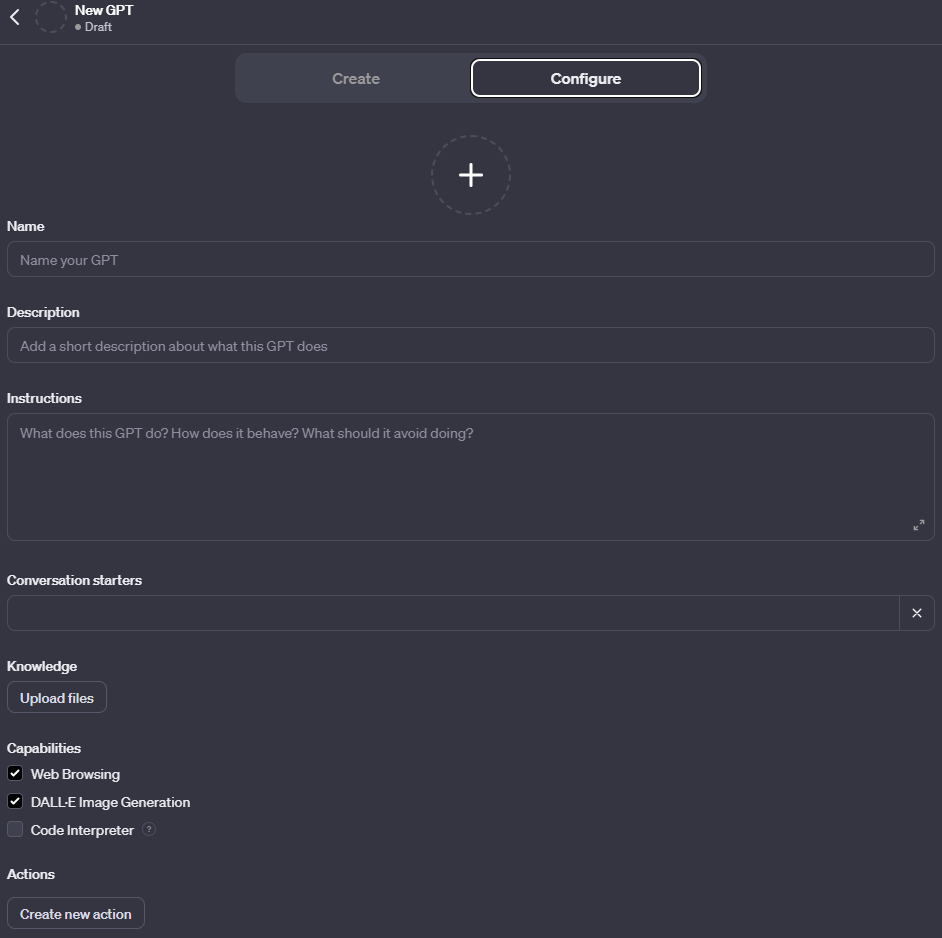942x938 pixels.
Task: Click the help icon beside Code Interpreter
Action: [x=149, y=829]
